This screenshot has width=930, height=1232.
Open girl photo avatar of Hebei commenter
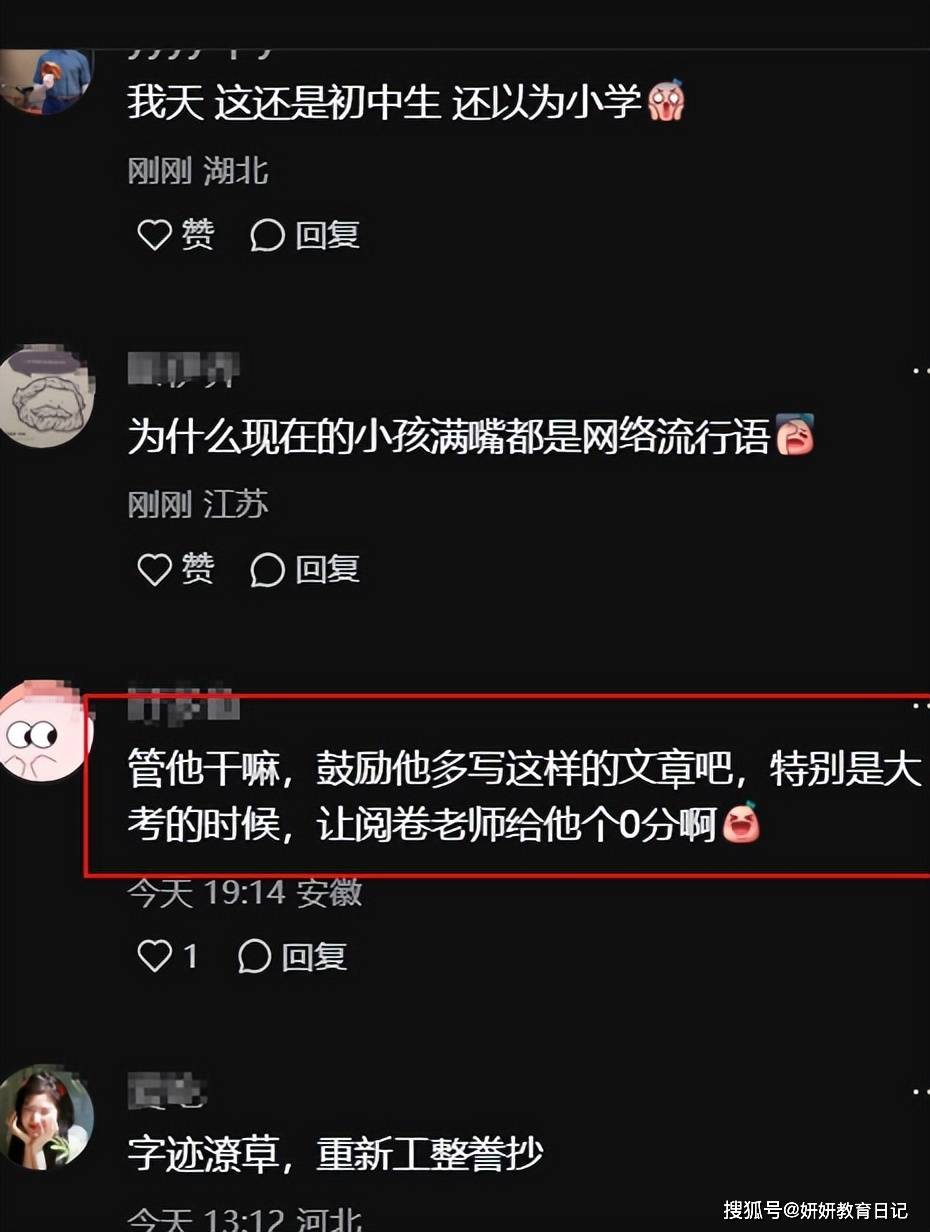pyautogui.click(x=45, y=1116)
